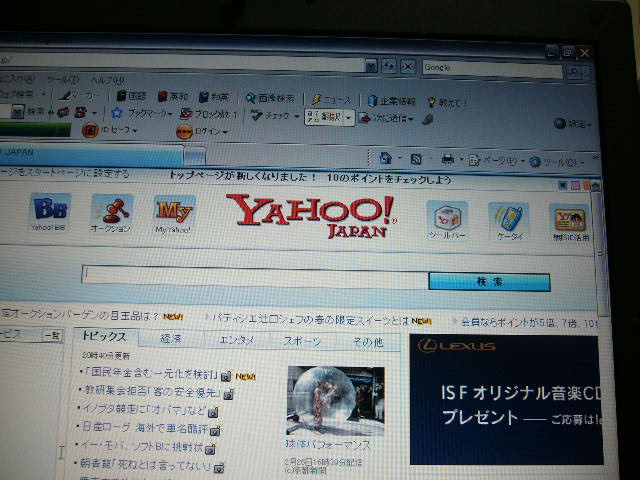Select the pink page theme swatch
This screenshot has height=480, width=640.
click(x=575, y=186)
